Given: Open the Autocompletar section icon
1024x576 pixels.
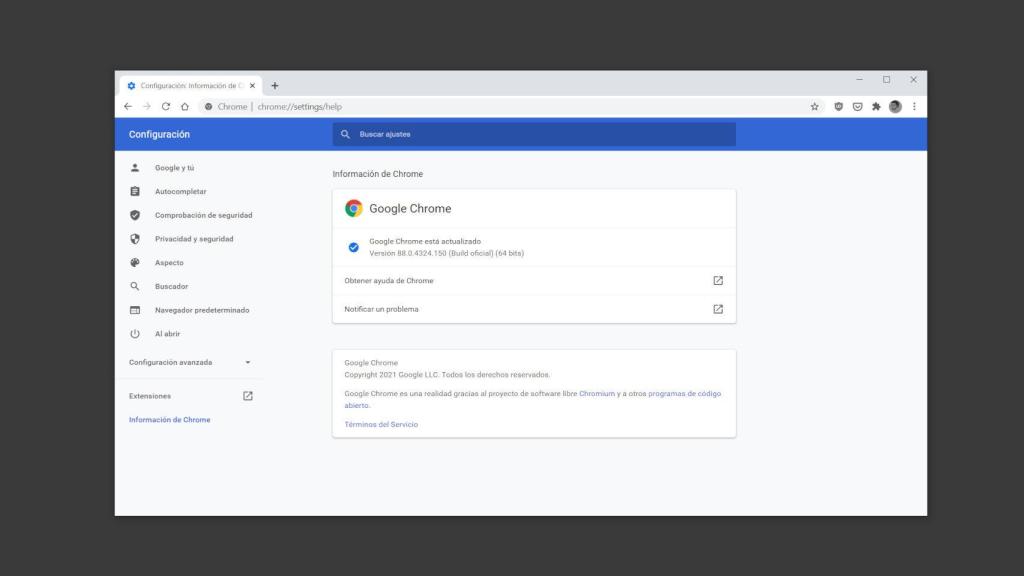Looking at the screenshot, I should coord(137,191).
